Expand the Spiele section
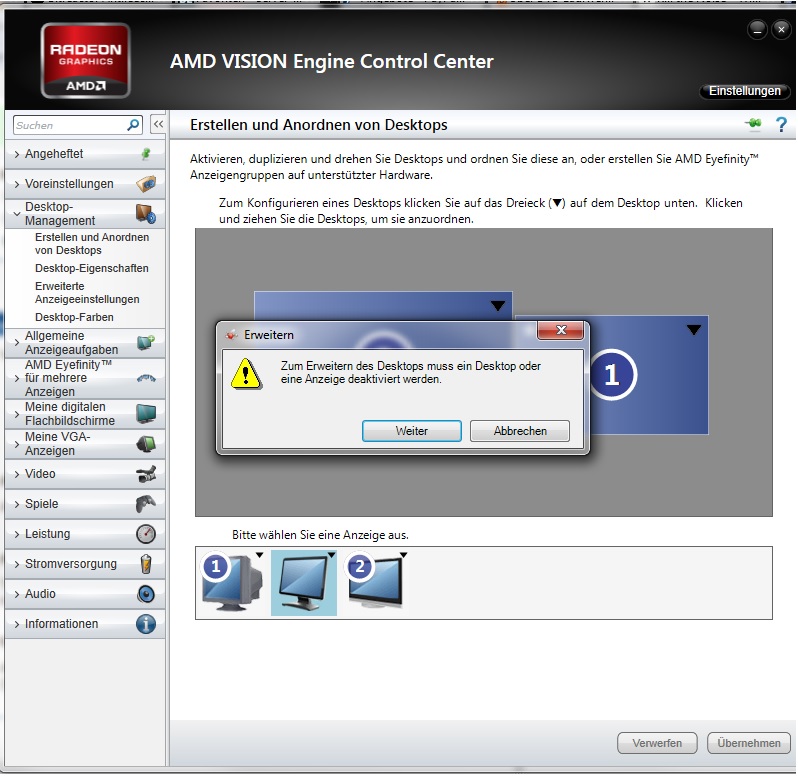Image resolution: width=798 pixels, height=778 pixels. pos(17,504)
